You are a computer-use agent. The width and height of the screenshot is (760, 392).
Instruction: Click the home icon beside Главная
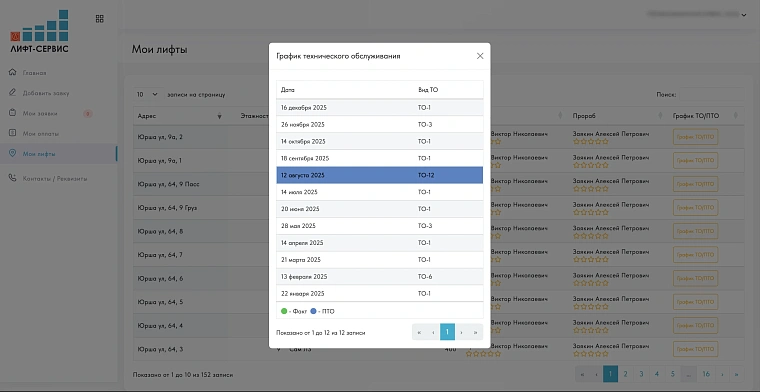tap(13, 73)
